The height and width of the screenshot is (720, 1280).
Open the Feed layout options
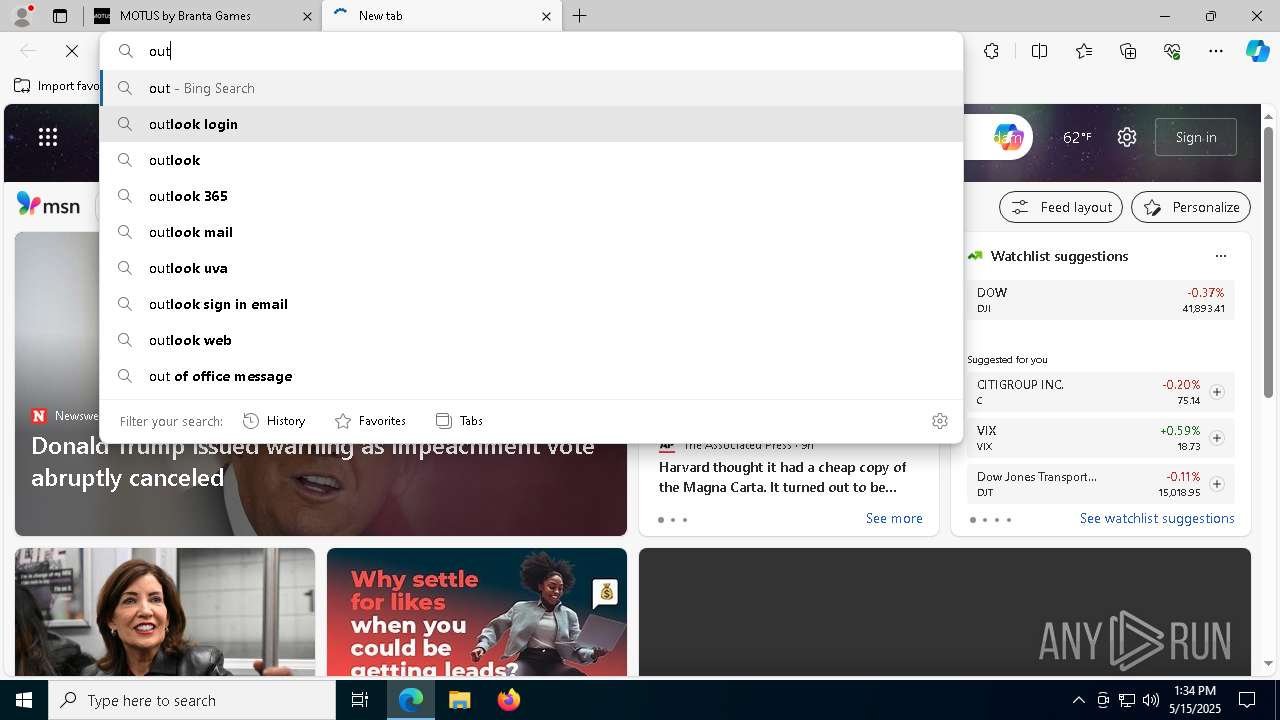point(1061,207)
